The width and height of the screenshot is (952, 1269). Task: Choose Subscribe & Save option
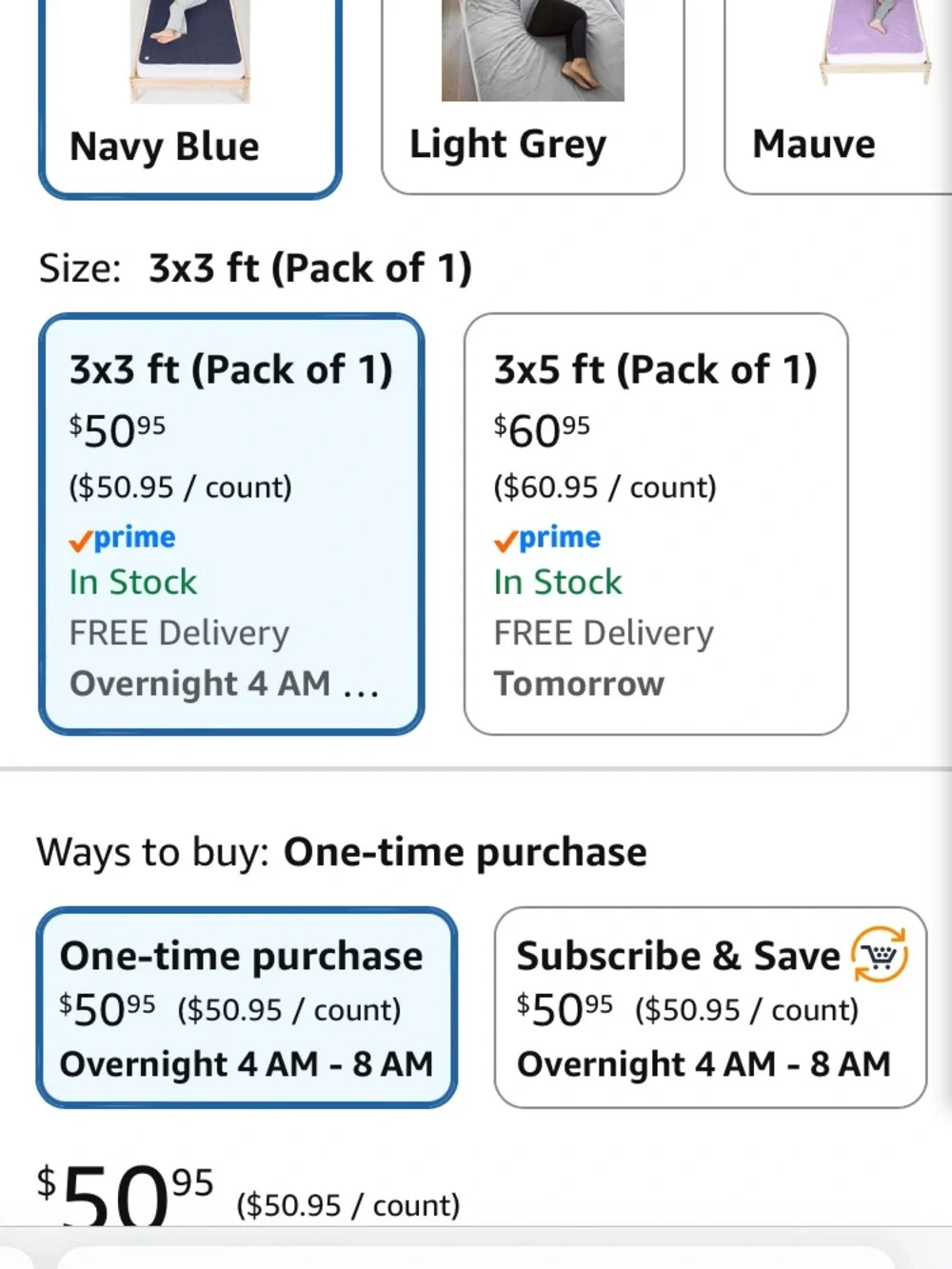tap(710, 1007)
